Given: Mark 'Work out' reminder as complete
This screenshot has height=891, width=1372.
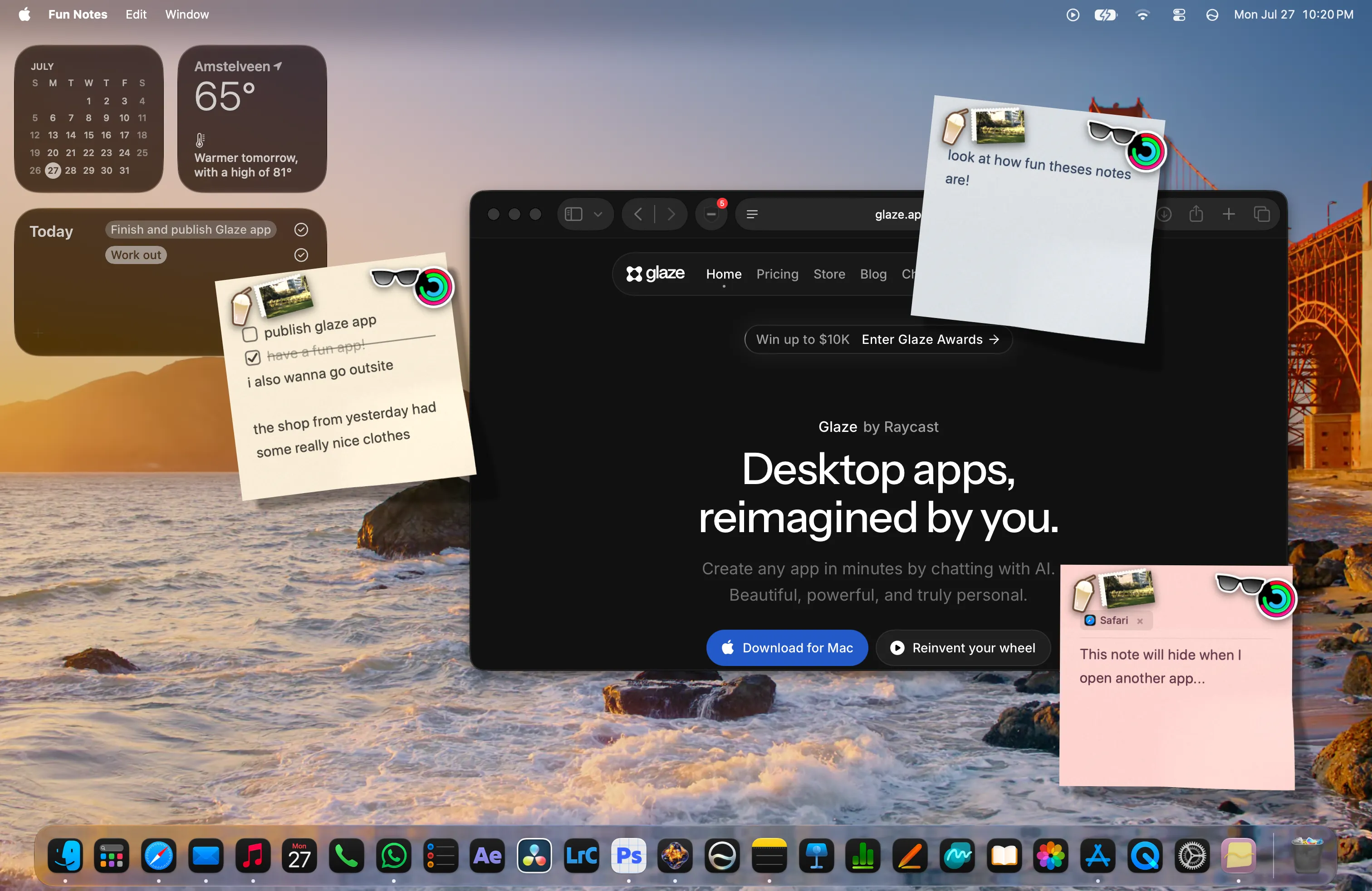Looking at the screenshot, I should [x=301, y=255].
